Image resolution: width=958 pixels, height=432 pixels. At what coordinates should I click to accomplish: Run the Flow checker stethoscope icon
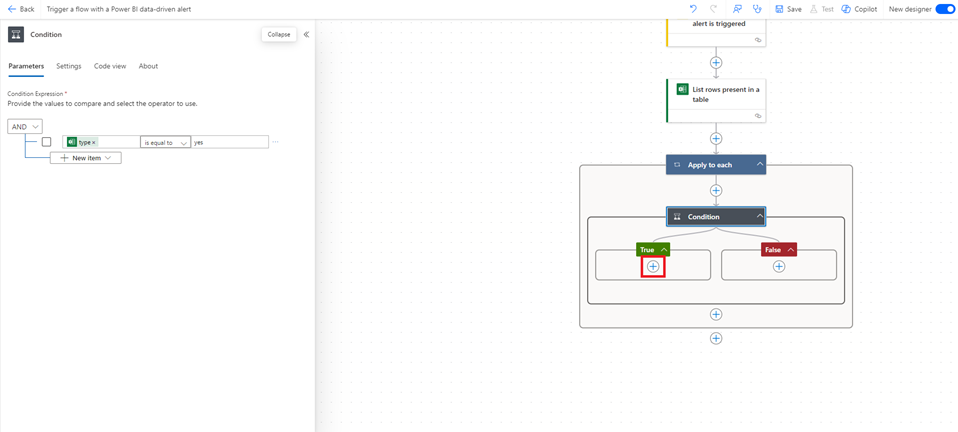757,9
